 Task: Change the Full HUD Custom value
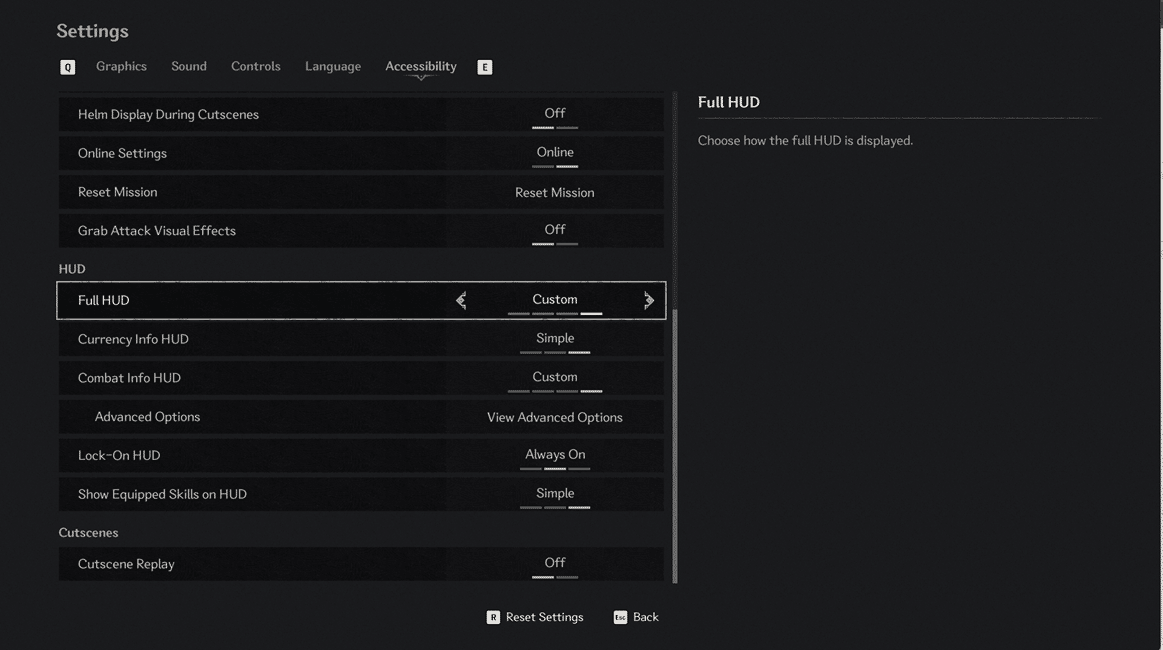pos(555,300)
